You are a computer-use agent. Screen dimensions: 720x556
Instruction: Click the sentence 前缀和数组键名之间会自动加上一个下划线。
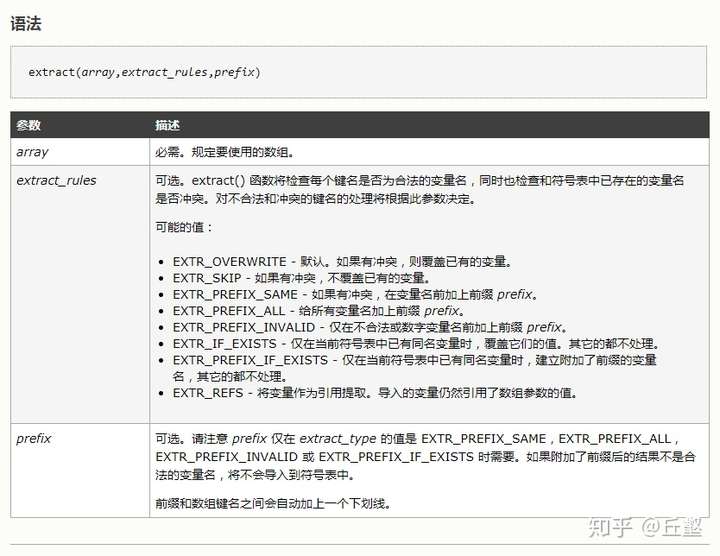pos(273,503)
